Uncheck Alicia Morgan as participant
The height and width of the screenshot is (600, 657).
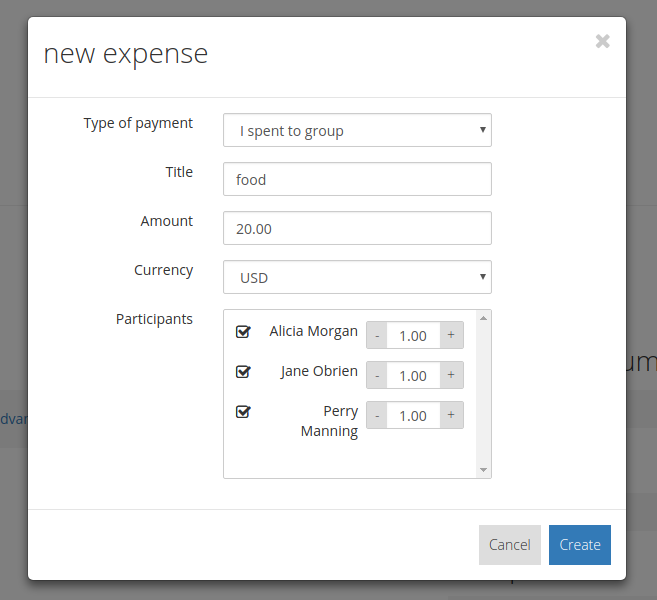point(243,332)
